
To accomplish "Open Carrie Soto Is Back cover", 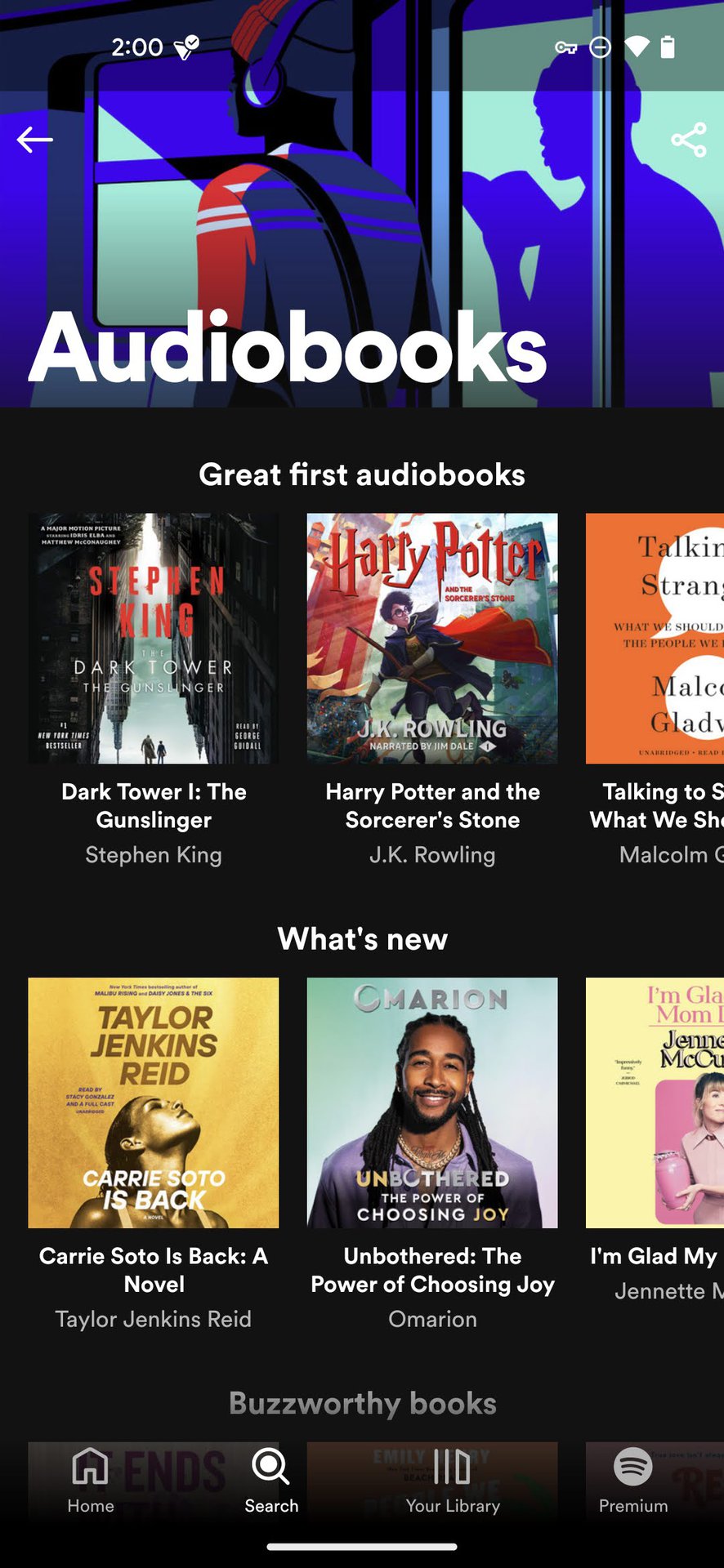I will [154, 1103].
